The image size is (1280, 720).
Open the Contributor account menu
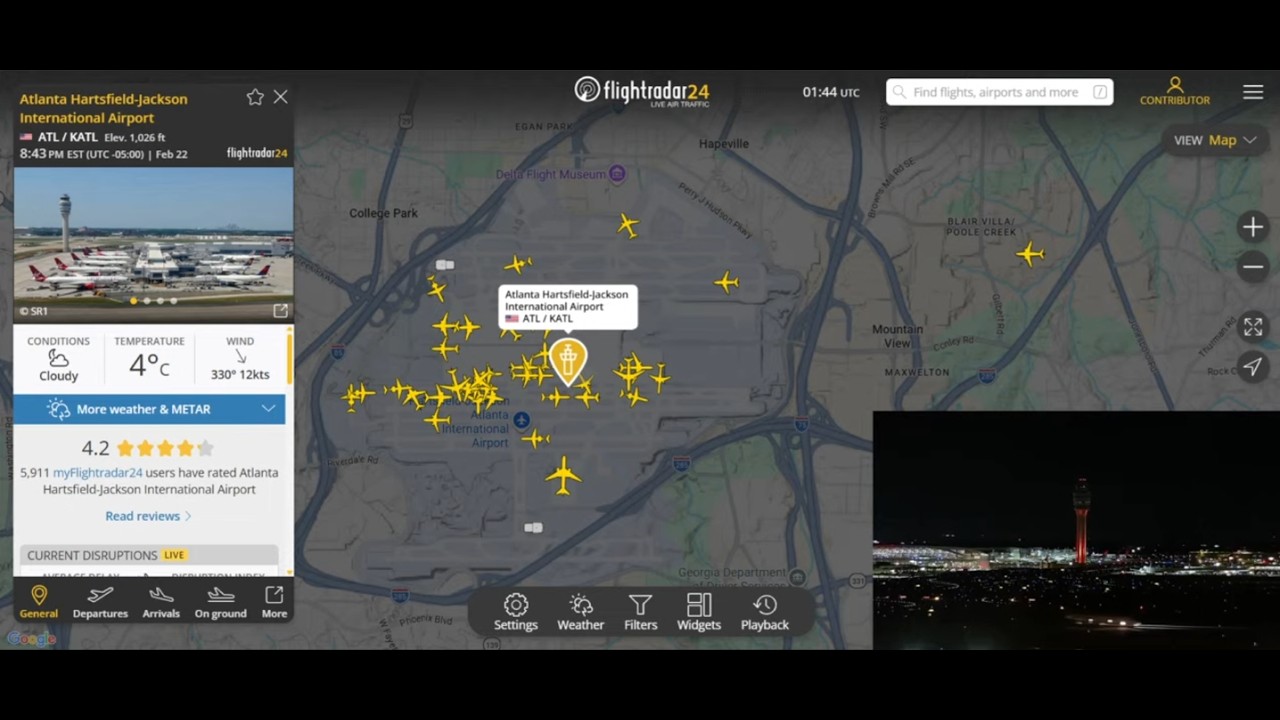(x=1175, y=91)
